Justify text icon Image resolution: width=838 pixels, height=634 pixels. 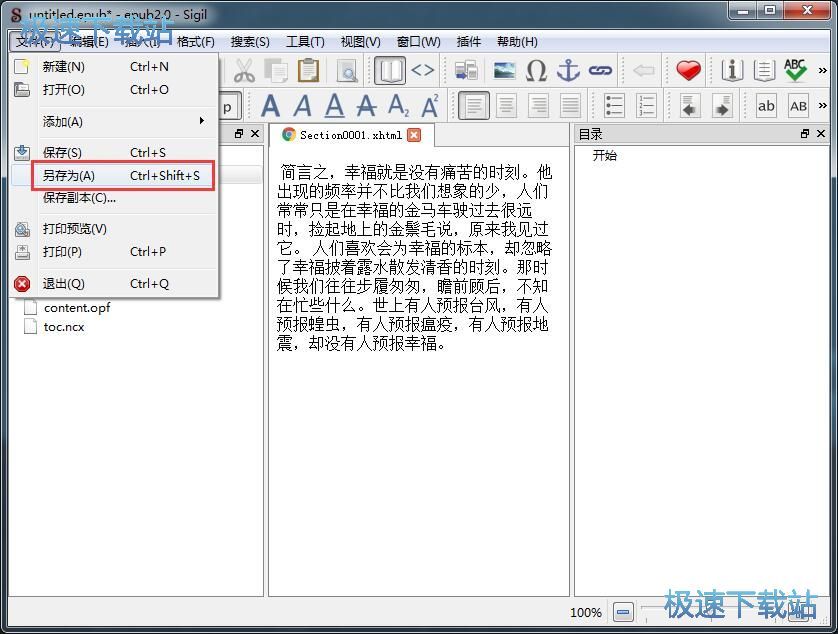[x=570, y=105]
